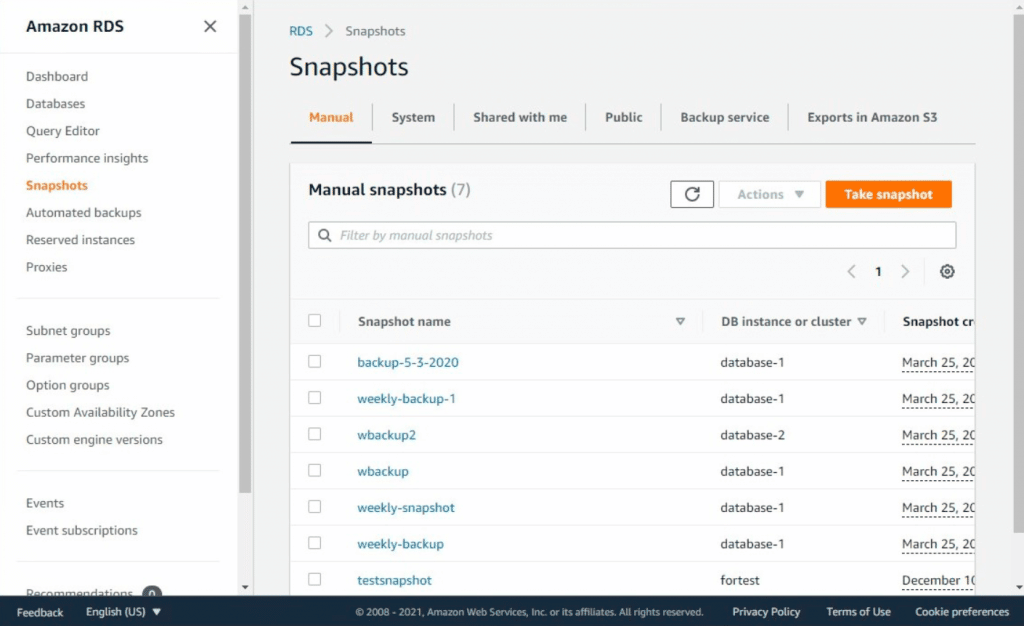
Task: Check the checkbox for backup-5-3-2020
Action: click(x=316, y=362)
